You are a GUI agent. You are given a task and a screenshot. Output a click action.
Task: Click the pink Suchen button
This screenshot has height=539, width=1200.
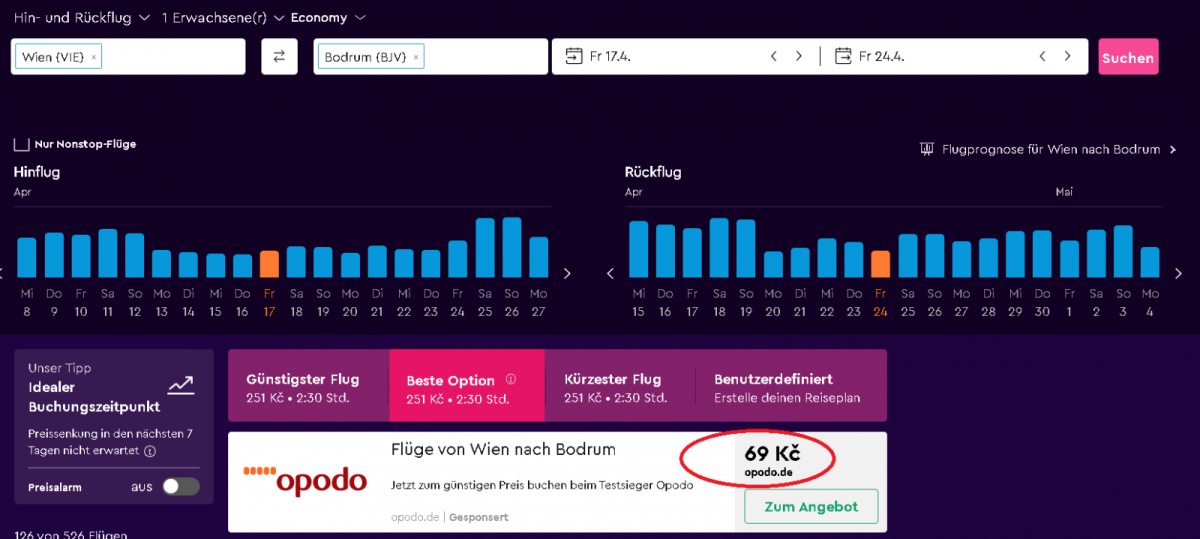tap(1127, 58)
